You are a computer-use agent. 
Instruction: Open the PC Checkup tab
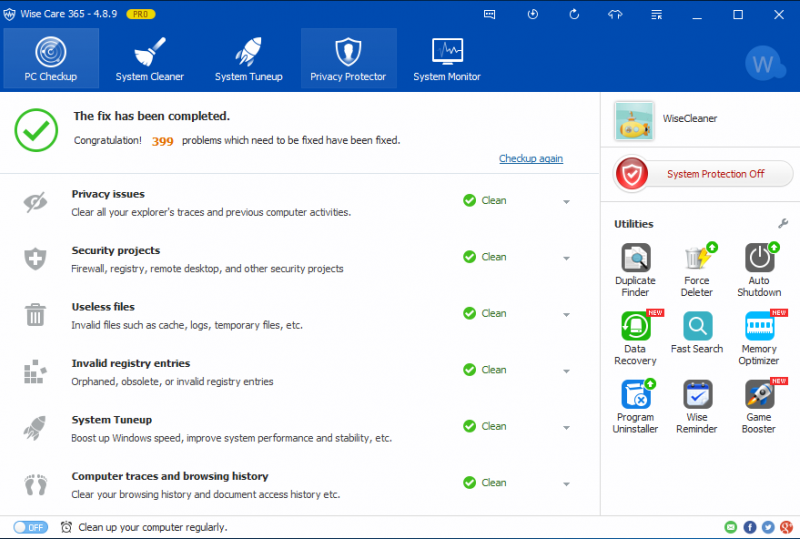(51, 59)
